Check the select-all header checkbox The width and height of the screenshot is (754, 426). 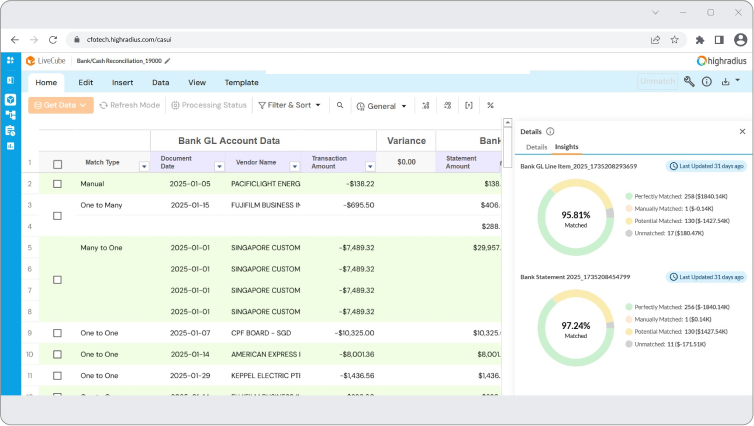pos(57,164)
